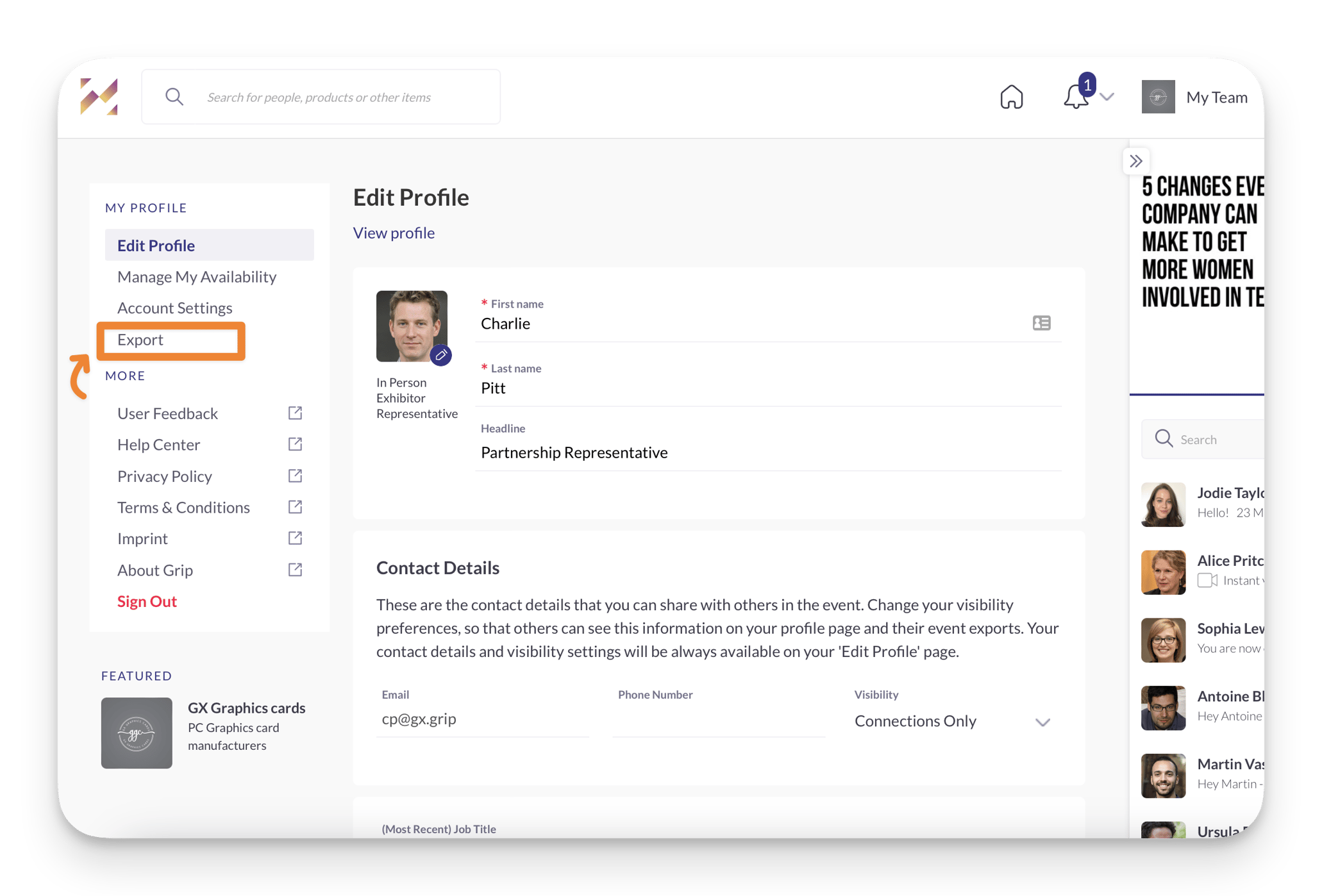Screen dimensions: 1322x896
Task: Open My Team from header
Action: (x=1195, y=97)
